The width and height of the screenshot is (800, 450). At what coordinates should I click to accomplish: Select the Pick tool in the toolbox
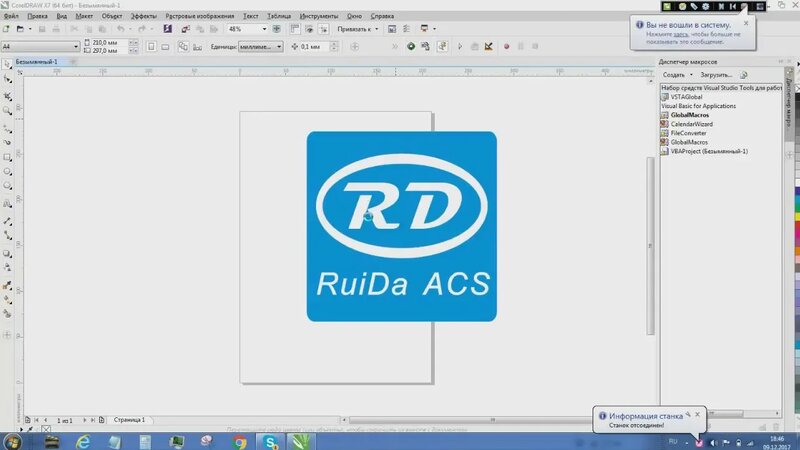[7, 64]
